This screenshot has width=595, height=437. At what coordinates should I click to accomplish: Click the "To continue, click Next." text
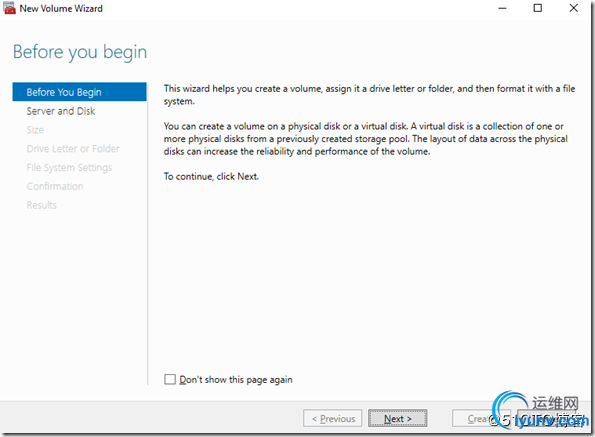211,176
